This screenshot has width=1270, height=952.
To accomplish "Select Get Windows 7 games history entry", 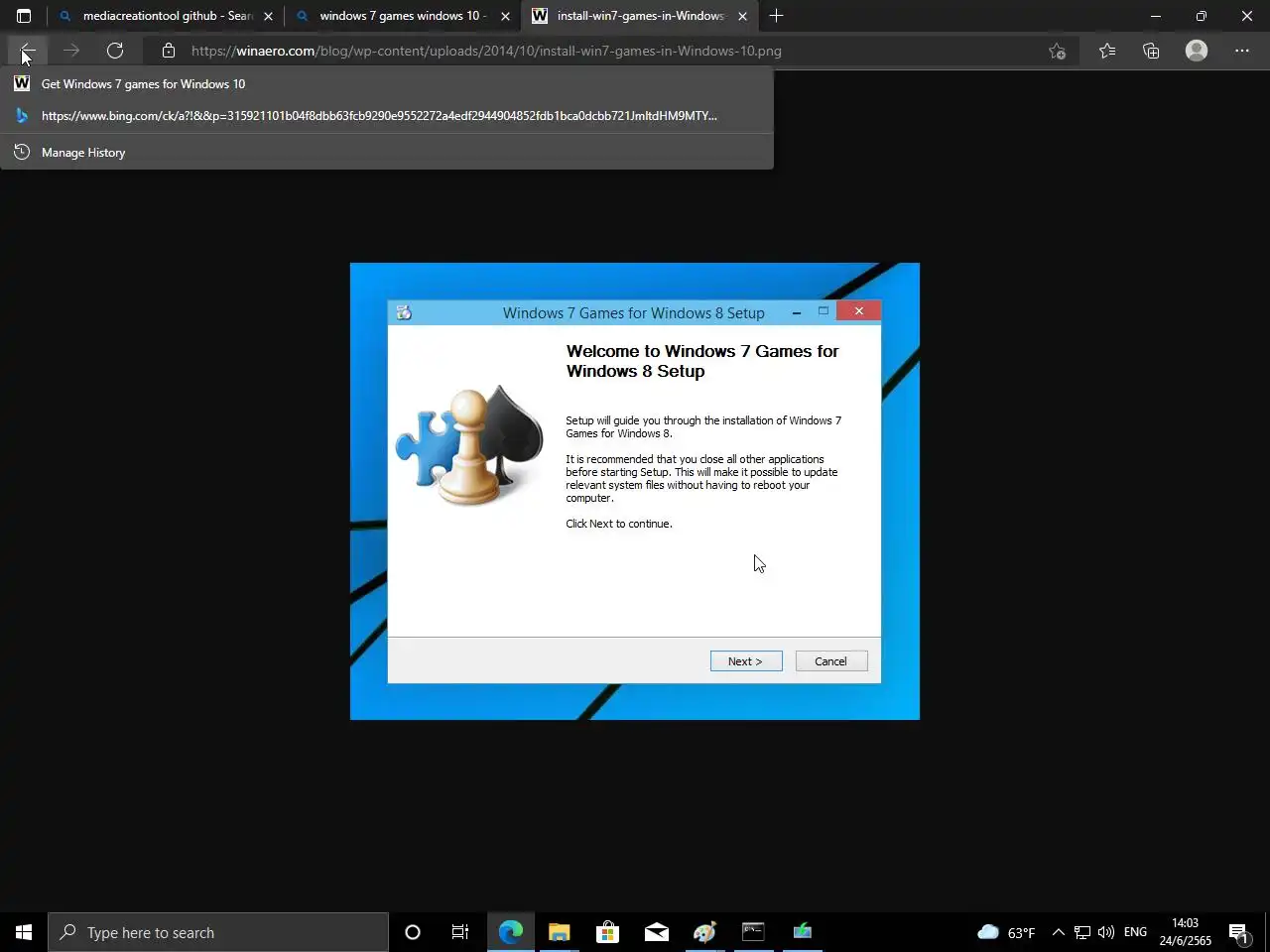I will (387, 84).
